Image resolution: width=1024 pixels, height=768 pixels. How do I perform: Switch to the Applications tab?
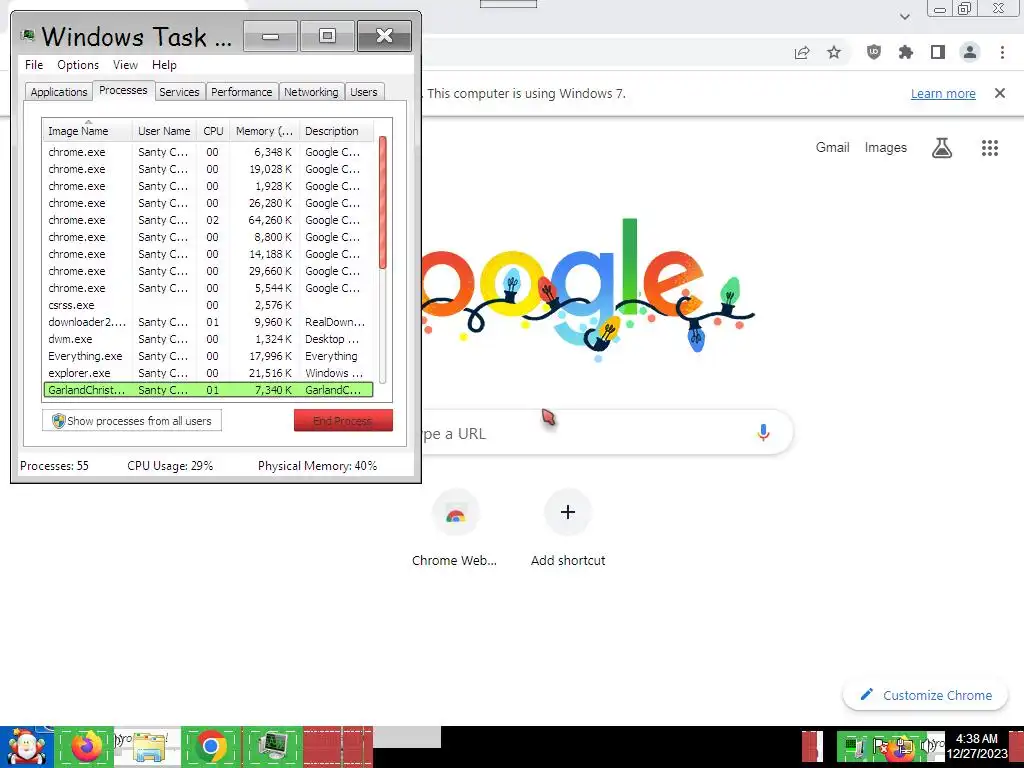click(x=59, y=92)
